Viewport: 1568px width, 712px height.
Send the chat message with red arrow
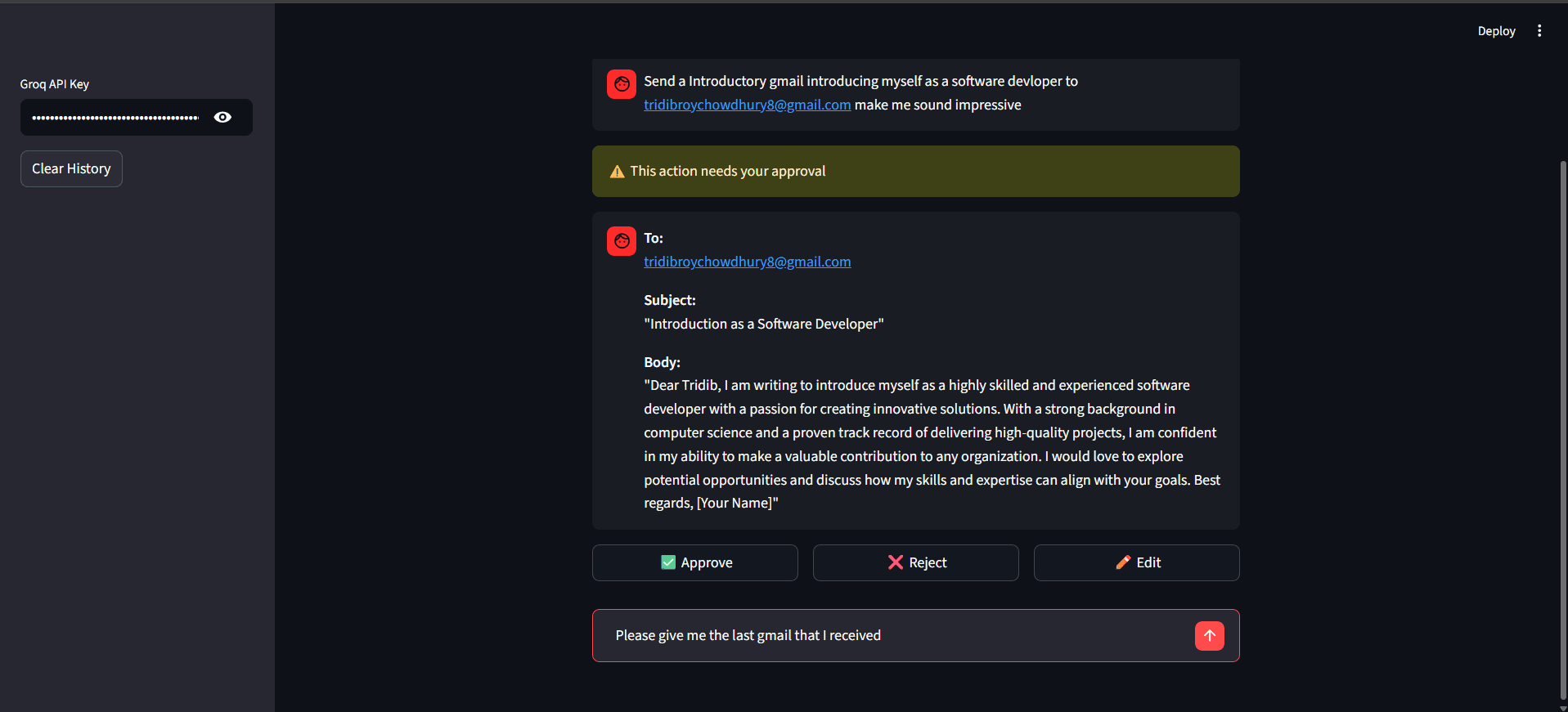click(1209, 635)
